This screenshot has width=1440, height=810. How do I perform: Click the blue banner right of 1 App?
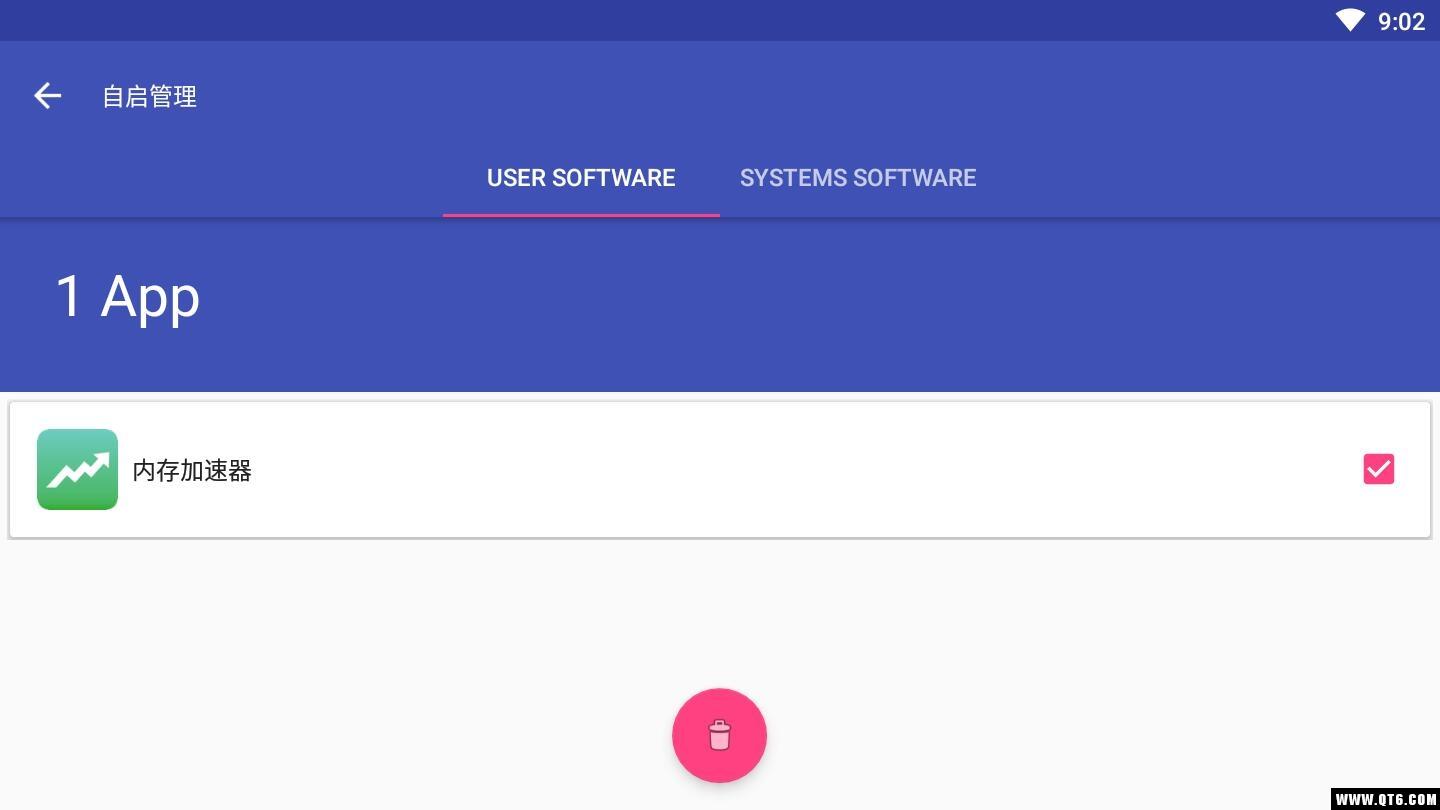[x=800, y=300]
